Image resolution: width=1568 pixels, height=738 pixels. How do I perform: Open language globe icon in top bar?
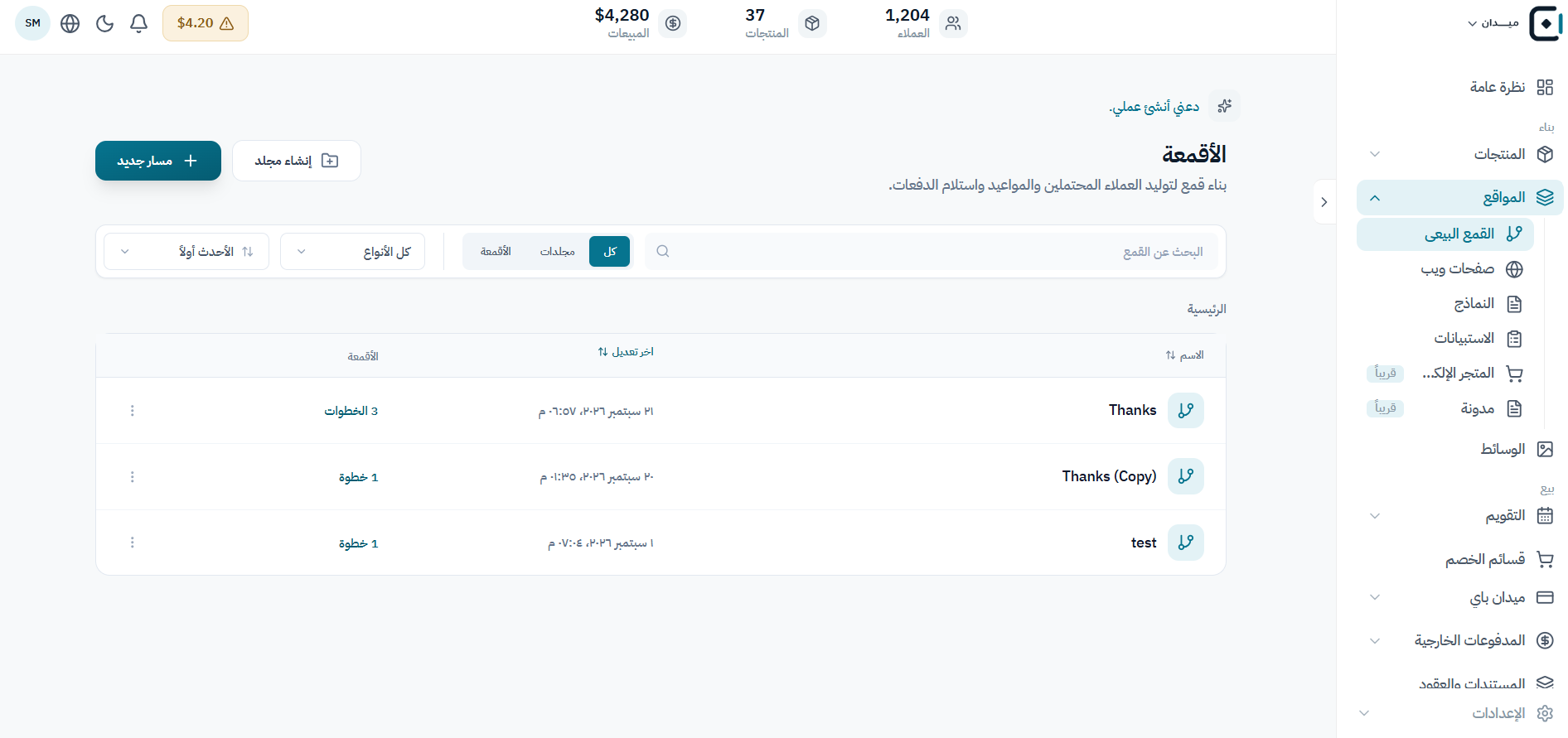(x=70, y=23)
